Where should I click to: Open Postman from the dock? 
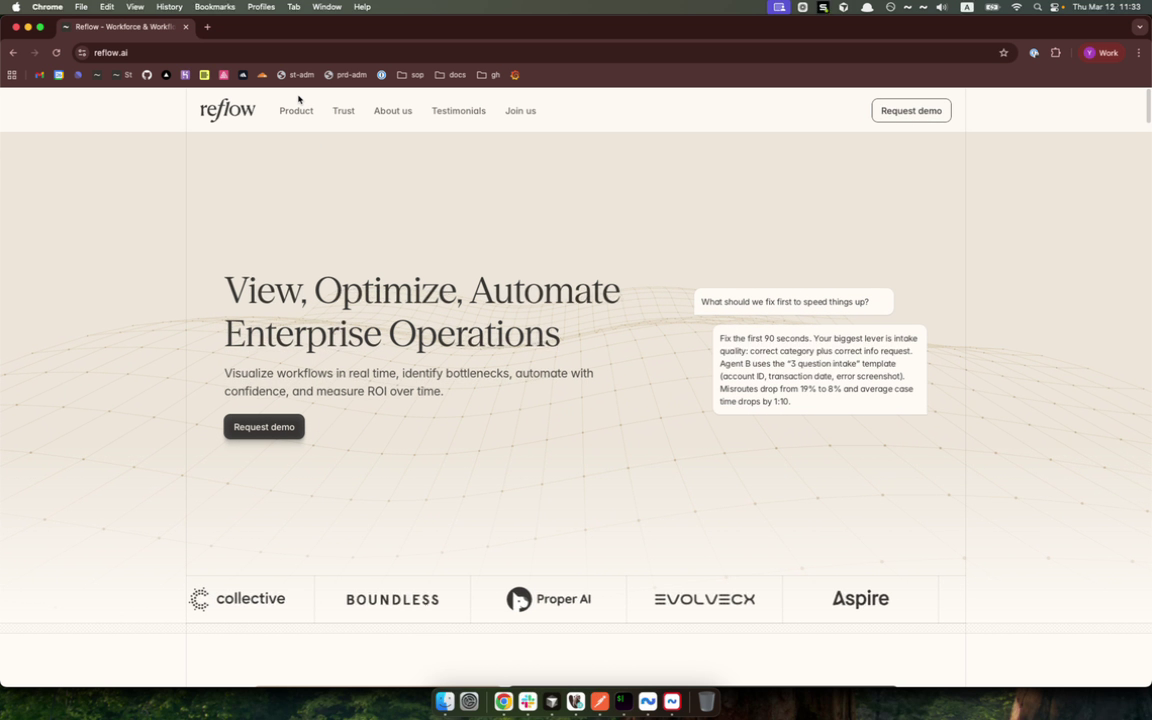tap(600, 702)
